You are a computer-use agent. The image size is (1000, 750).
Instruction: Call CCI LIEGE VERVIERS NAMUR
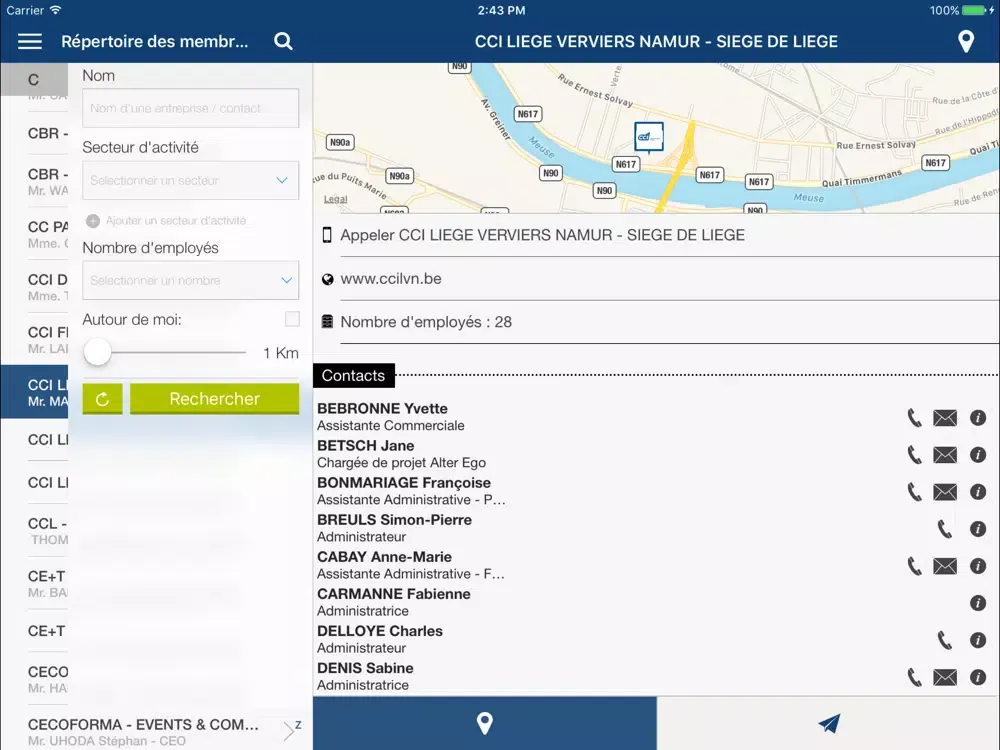click(x=542, y=235)
